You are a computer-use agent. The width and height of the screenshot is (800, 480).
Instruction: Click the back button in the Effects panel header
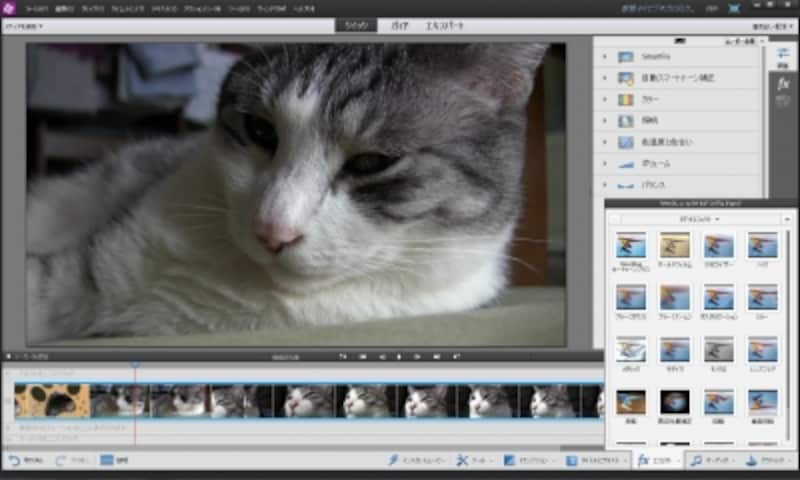pyautogui.click(x=615, y=219)
